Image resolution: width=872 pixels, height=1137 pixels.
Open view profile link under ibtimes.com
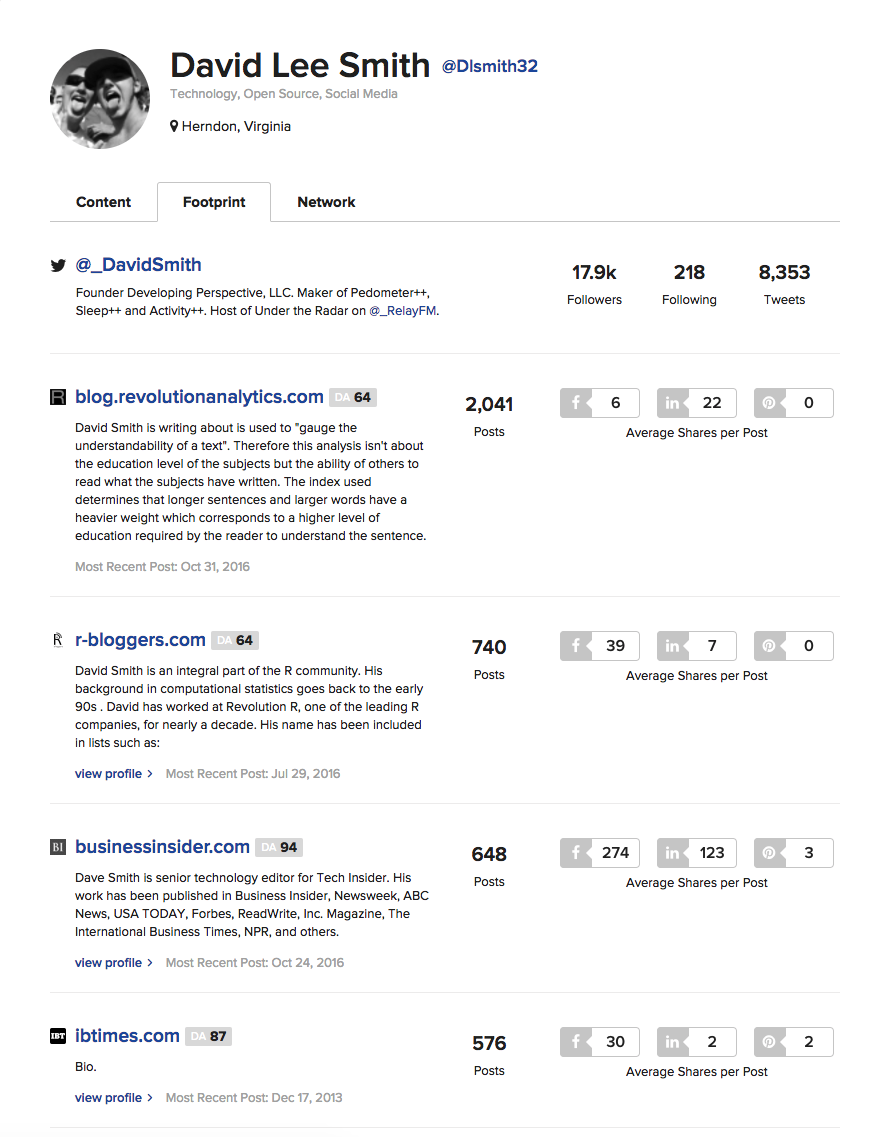click(x=113, y=1098)
